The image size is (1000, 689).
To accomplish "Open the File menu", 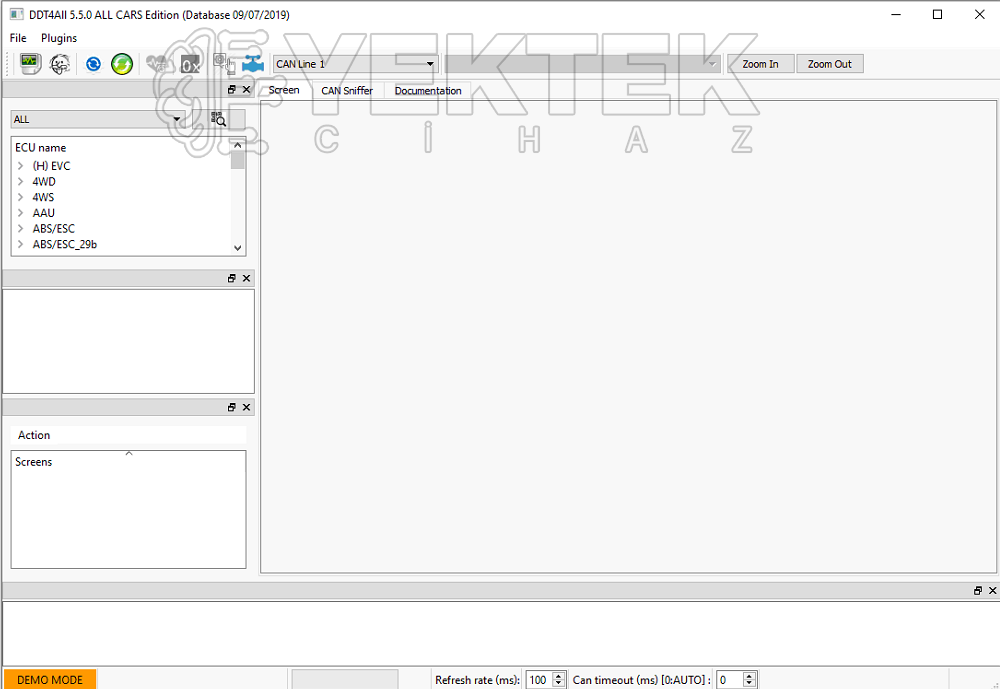I will [x=18, y=38].
